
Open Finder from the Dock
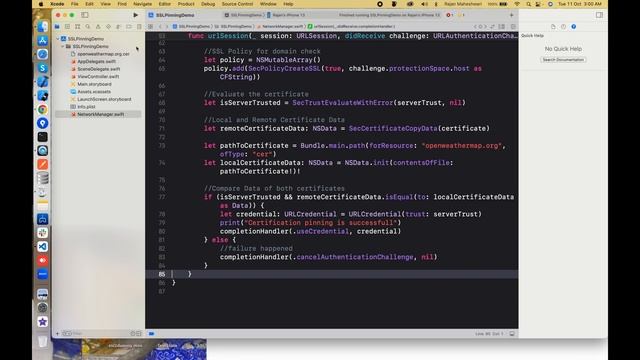[x=42, y=27]
